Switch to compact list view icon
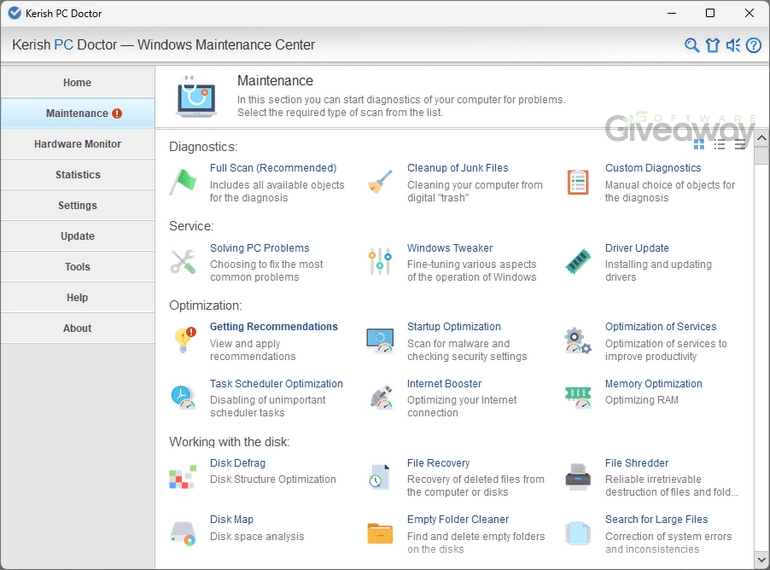The image size is (770, 570). coord(740,144)
